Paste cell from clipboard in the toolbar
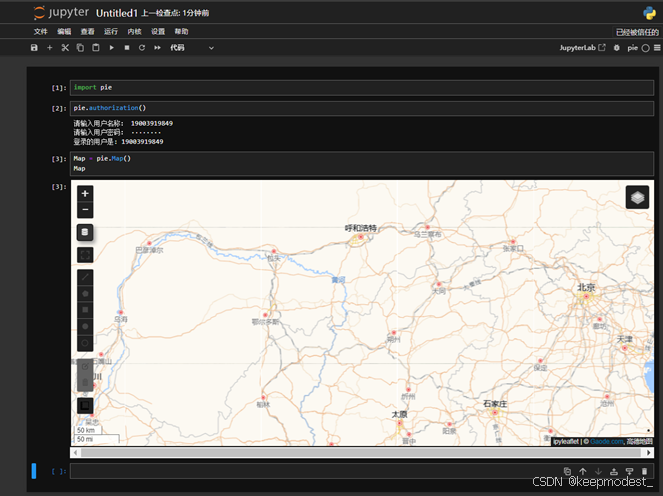The height and width of the screenshot is (496, 663). 96,48
